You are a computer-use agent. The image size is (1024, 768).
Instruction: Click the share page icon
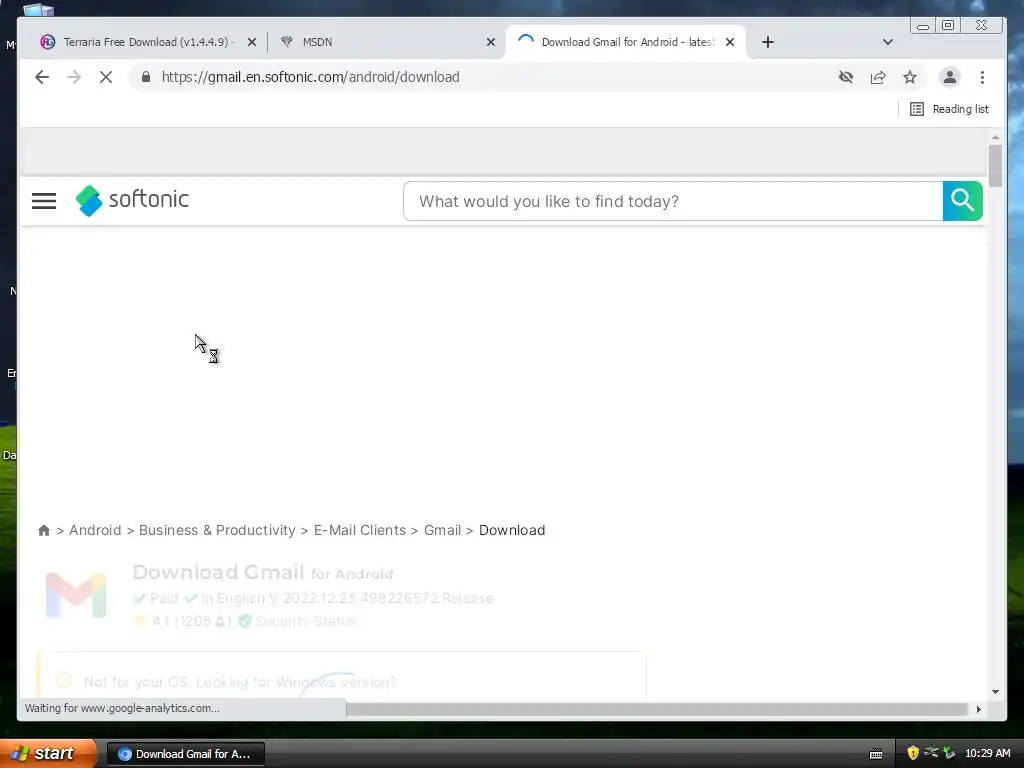(x=878, y=77)
